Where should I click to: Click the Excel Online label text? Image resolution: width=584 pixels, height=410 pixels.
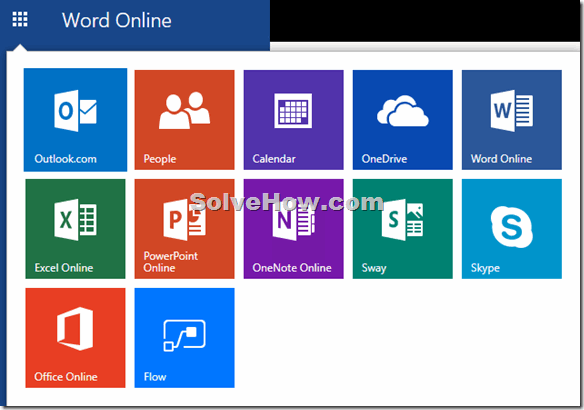point(64,268)
